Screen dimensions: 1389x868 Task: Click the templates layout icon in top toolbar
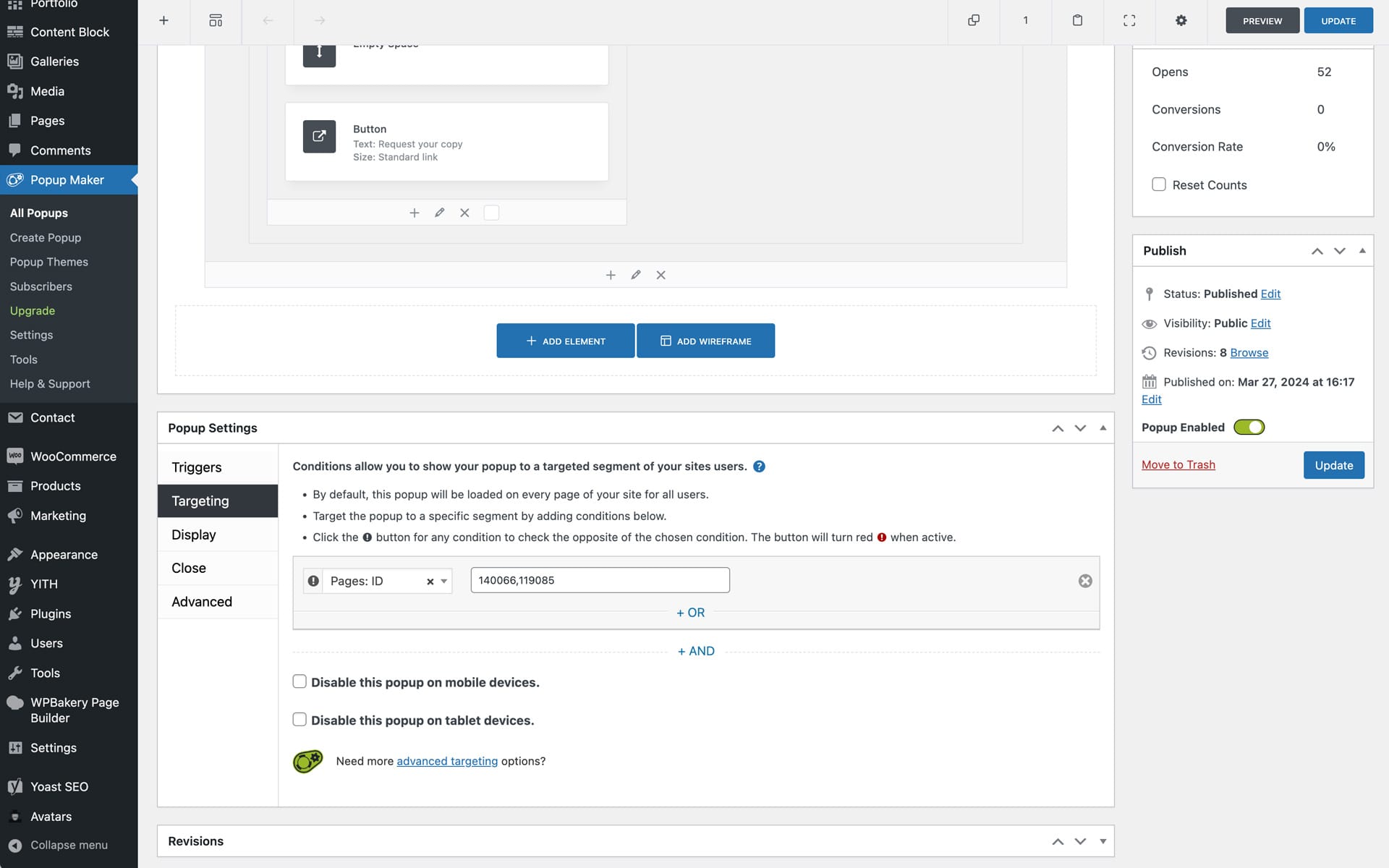click(x=216, y=20)
